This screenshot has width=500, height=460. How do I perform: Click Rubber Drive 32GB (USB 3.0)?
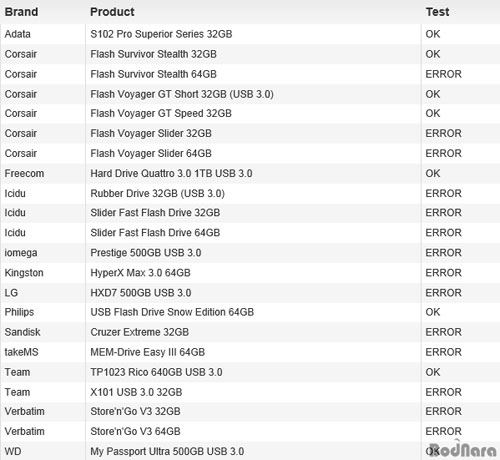pos(158,193)
